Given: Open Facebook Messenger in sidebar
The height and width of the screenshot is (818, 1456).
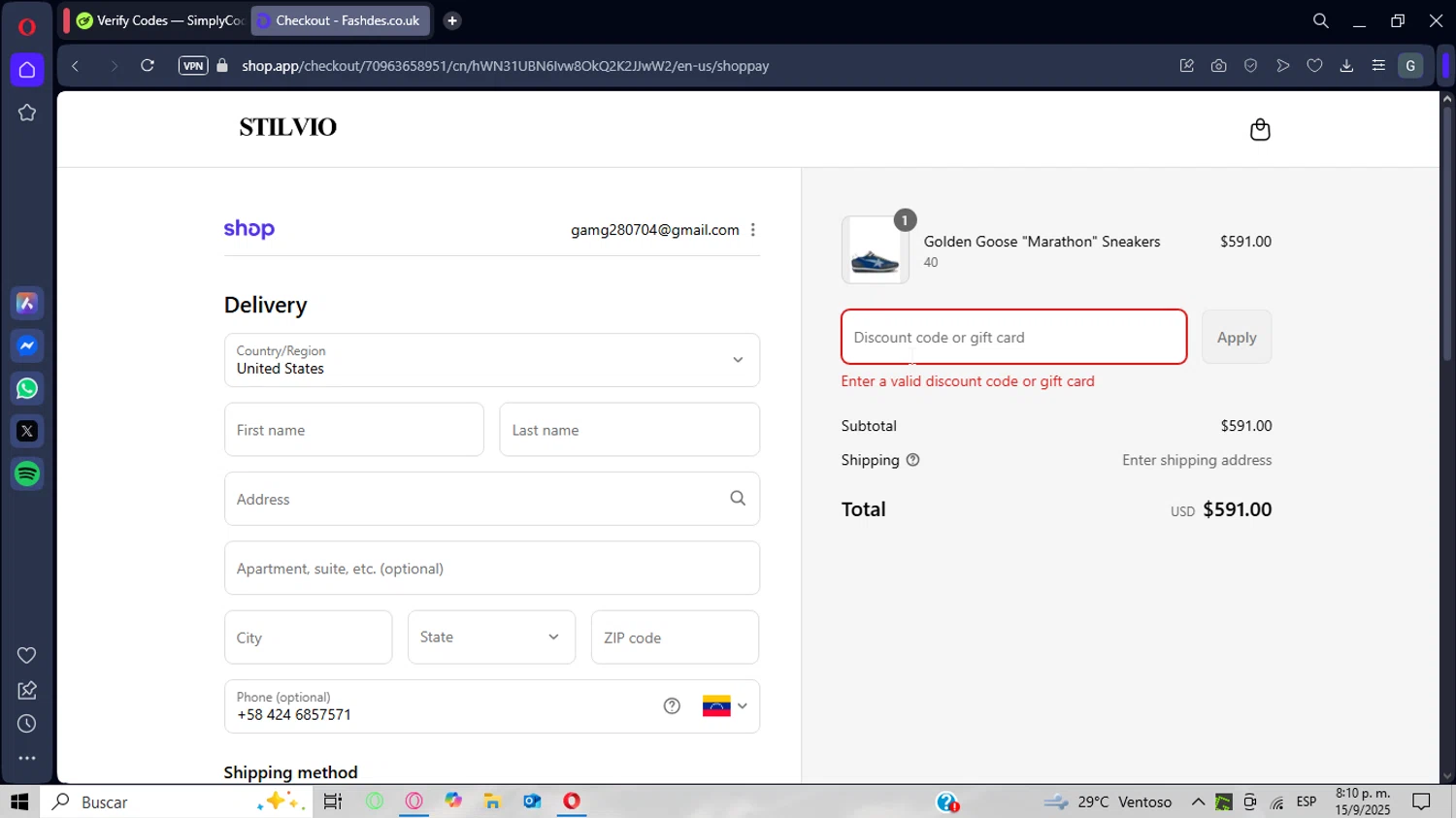Looking at the screenshot, I should click(27, 346).
